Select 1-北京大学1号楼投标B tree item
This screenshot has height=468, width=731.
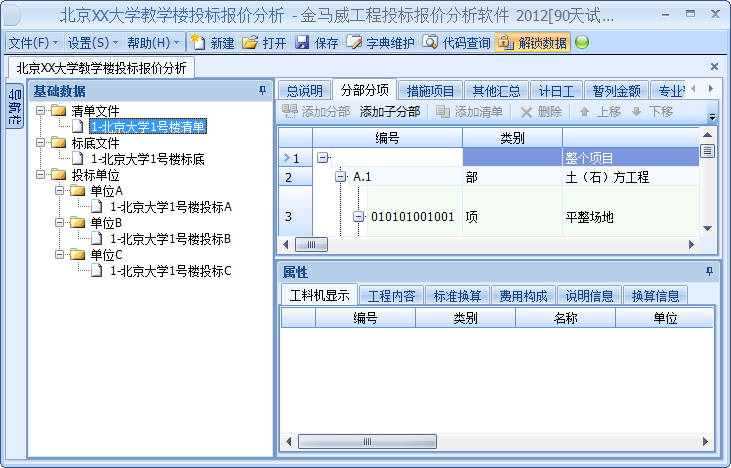click(x=170, y=239)
